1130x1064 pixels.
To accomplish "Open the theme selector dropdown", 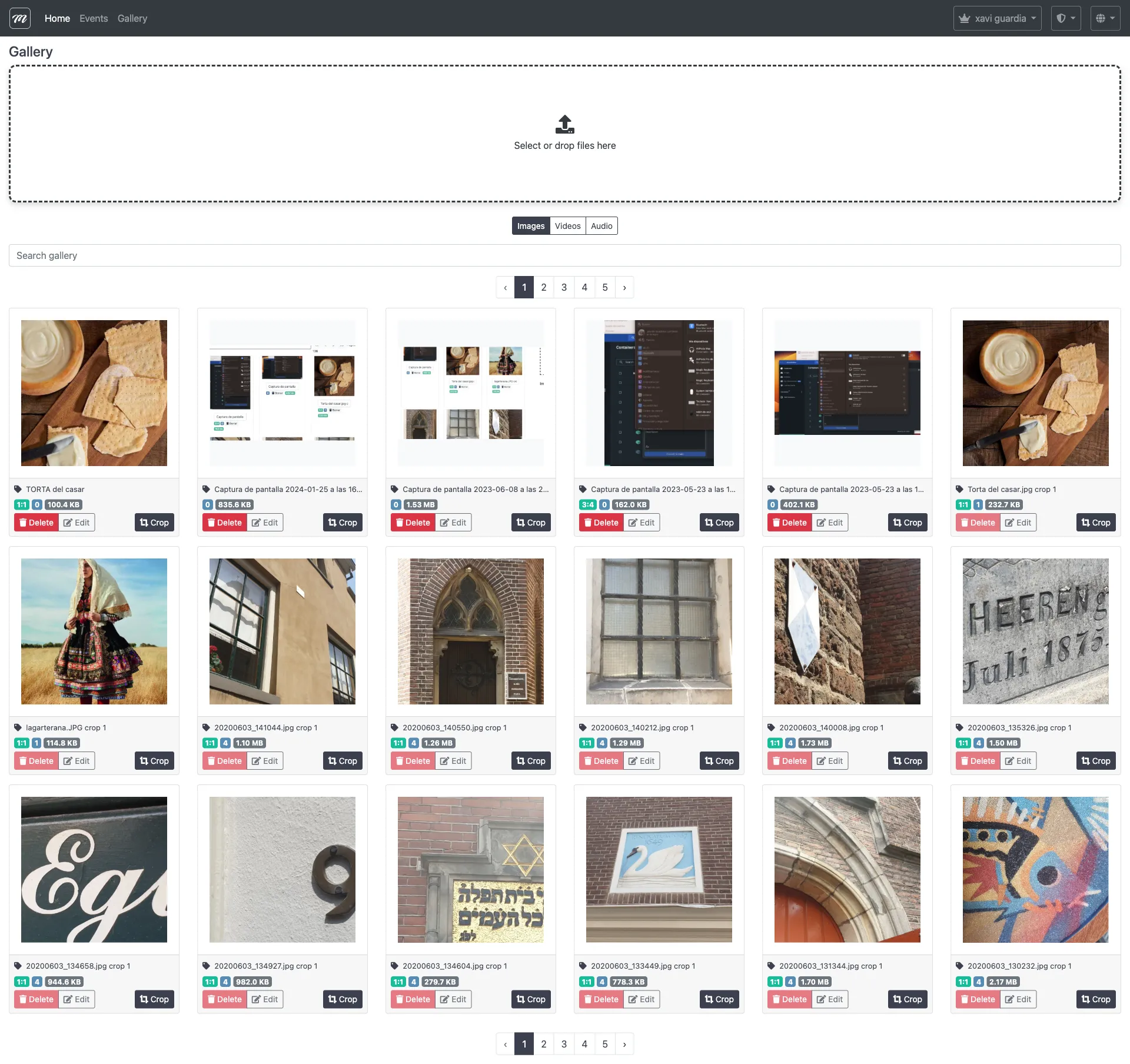I will click(x=1065, y=18).
